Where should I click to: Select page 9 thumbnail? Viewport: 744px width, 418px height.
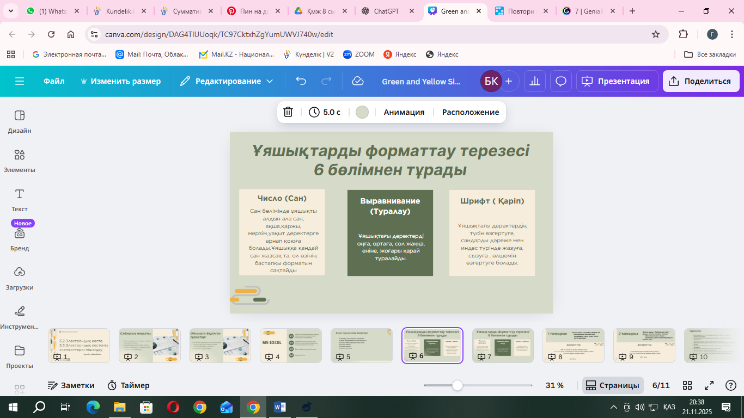point(644,345)
